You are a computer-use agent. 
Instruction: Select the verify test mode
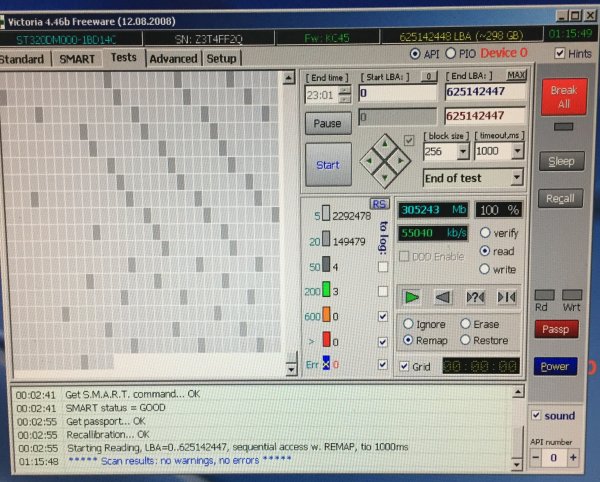[x=485, y=232]
